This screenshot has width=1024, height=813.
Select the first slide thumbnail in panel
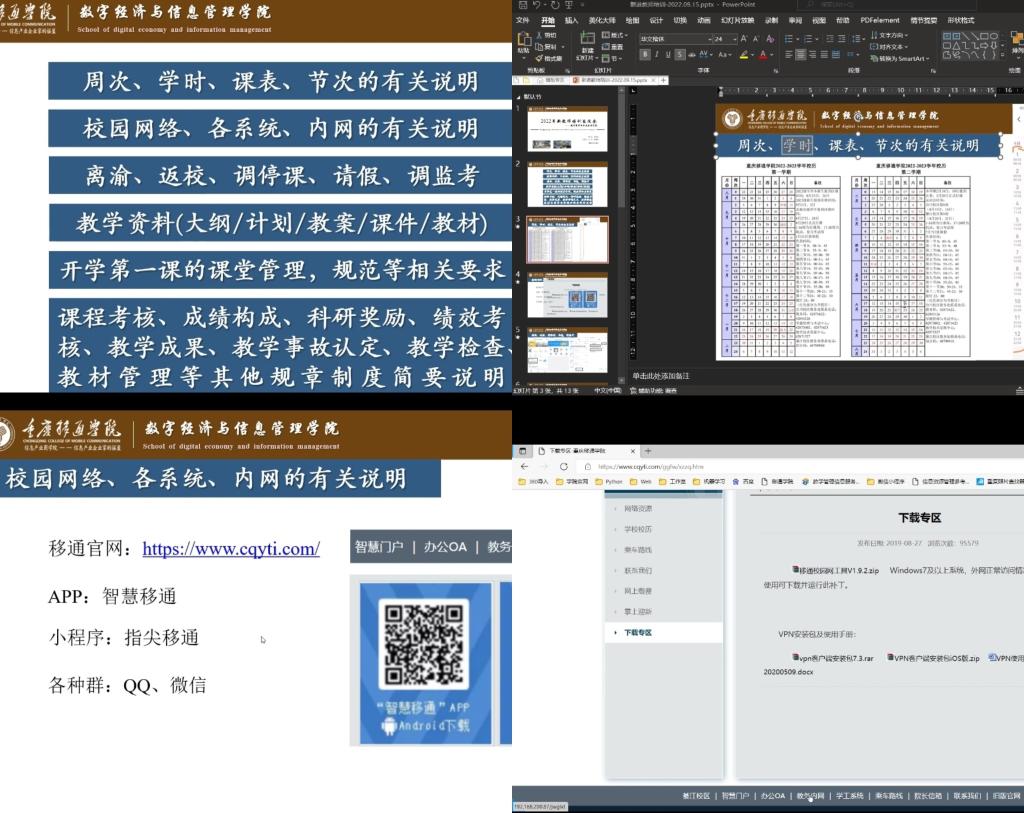pos(567,127)
